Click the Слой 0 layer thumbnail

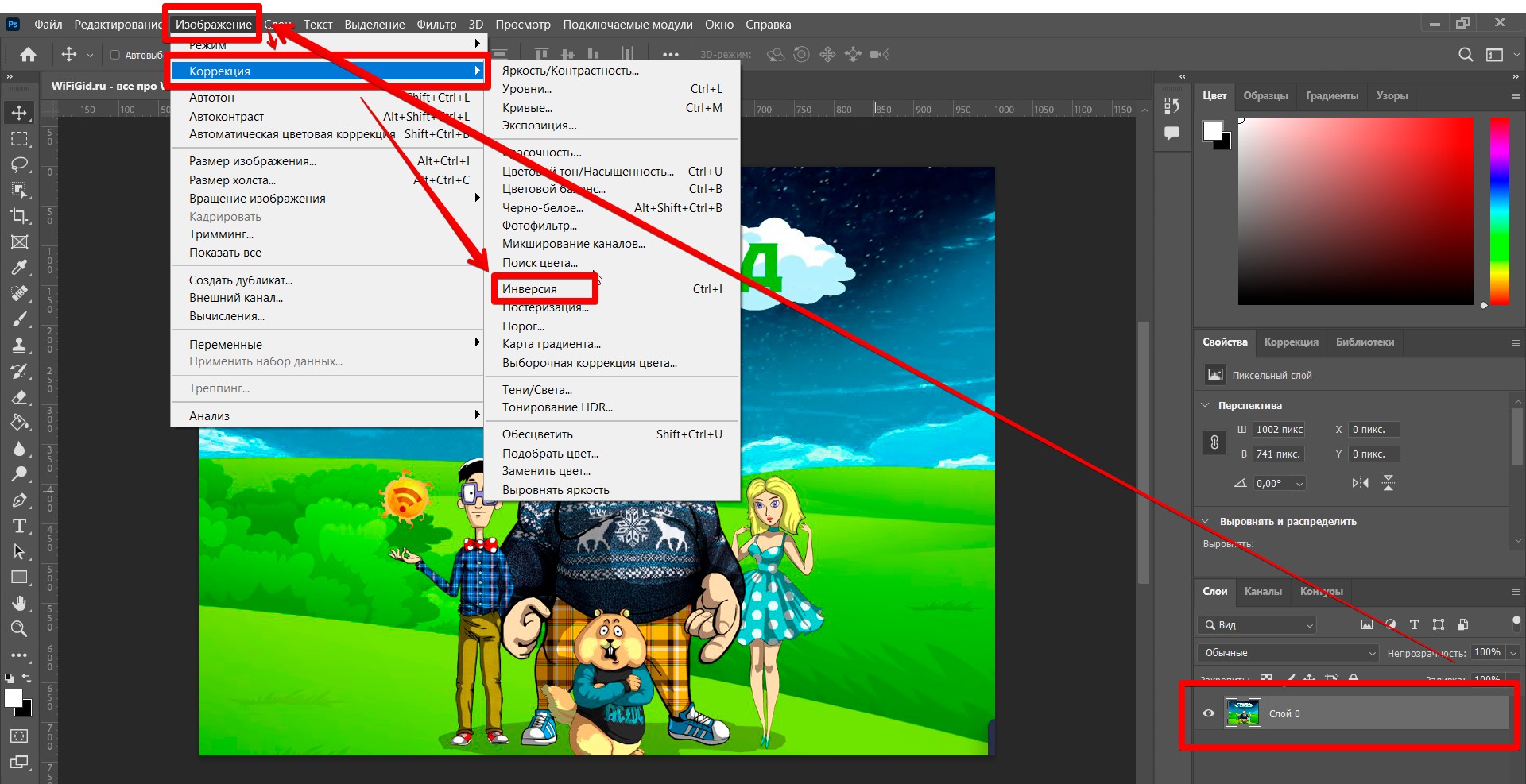pos(1242,713)
